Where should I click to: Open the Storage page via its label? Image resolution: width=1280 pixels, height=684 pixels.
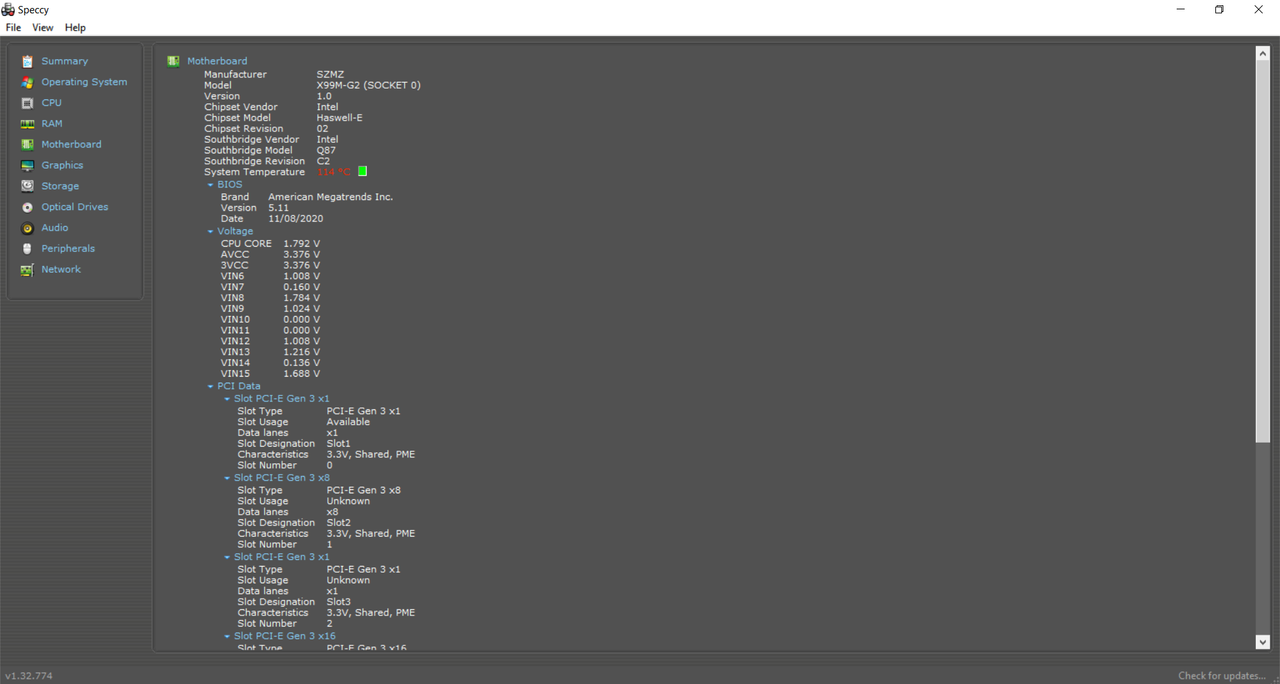tap(60, 186)
